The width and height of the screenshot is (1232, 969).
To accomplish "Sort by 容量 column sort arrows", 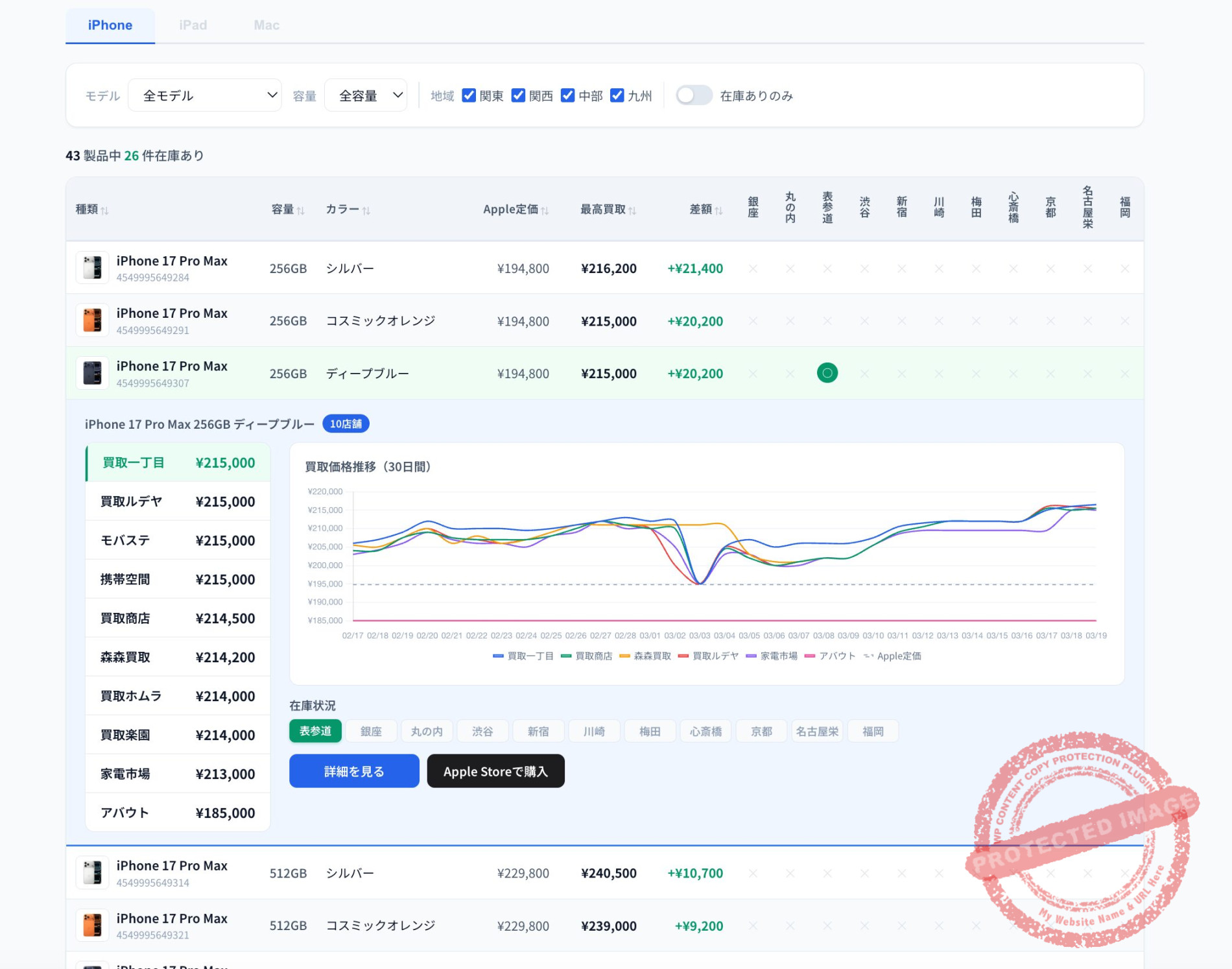I will pos(300,210).
